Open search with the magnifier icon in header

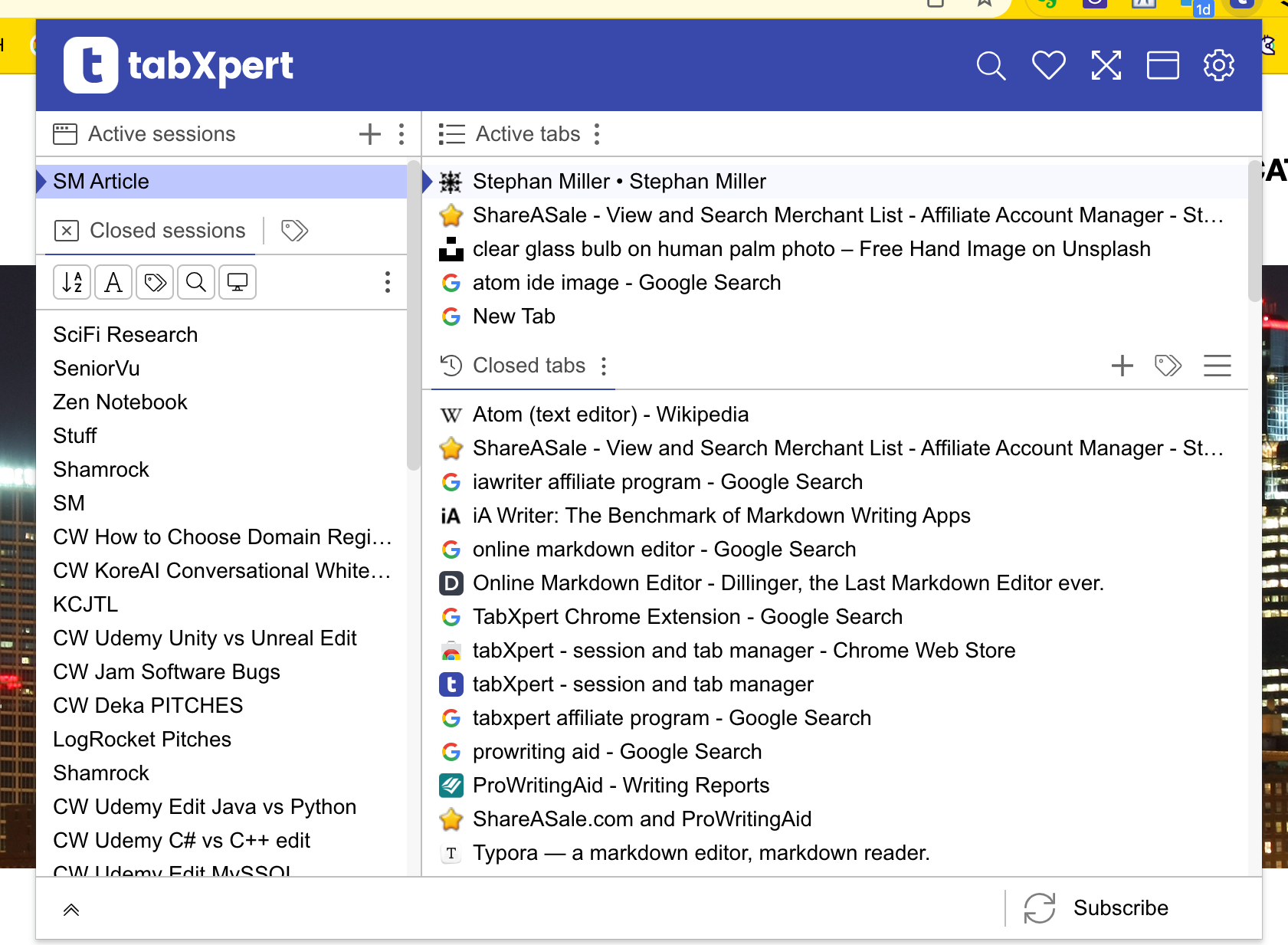(991, 65)
